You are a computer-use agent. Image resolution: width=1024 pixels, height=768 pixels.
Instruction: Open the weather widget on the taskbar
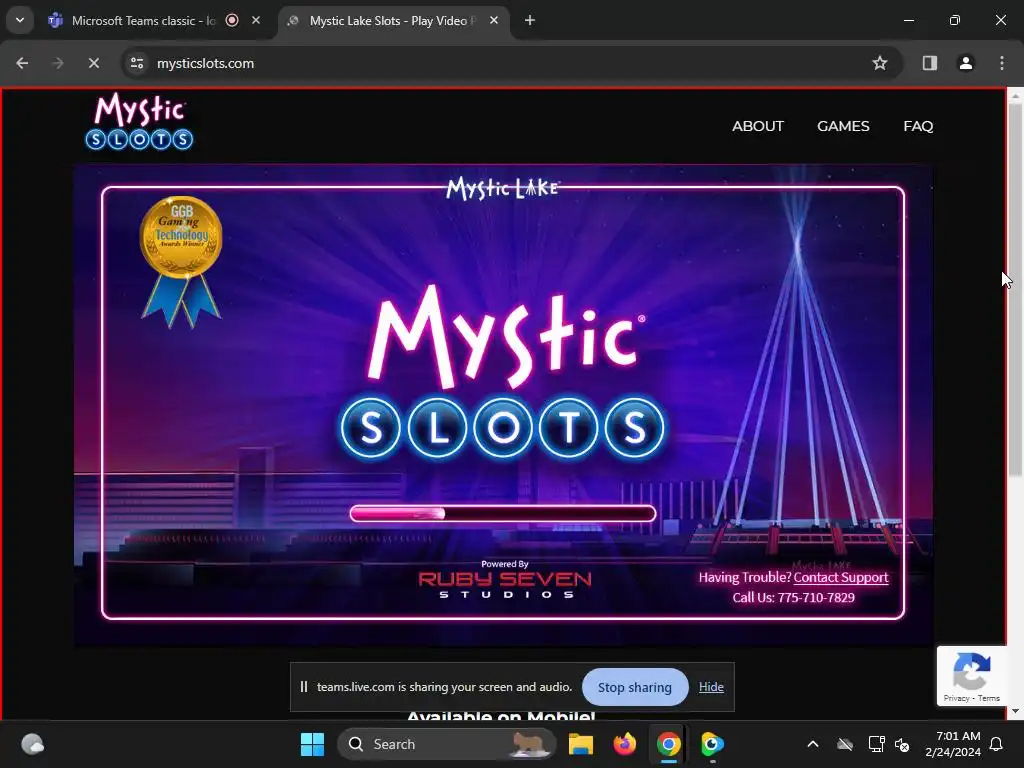click(33, 744)
